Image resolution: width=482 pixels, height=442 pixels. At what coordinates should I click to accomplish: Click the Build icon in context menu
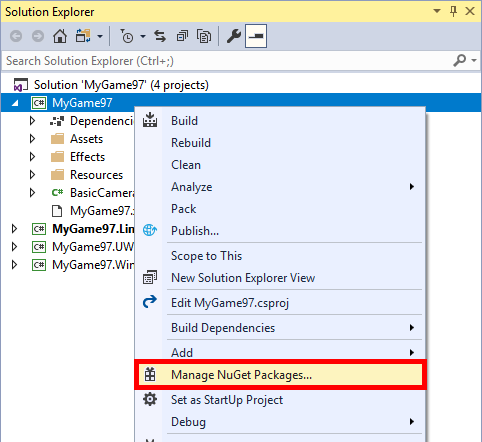[150, 120]
